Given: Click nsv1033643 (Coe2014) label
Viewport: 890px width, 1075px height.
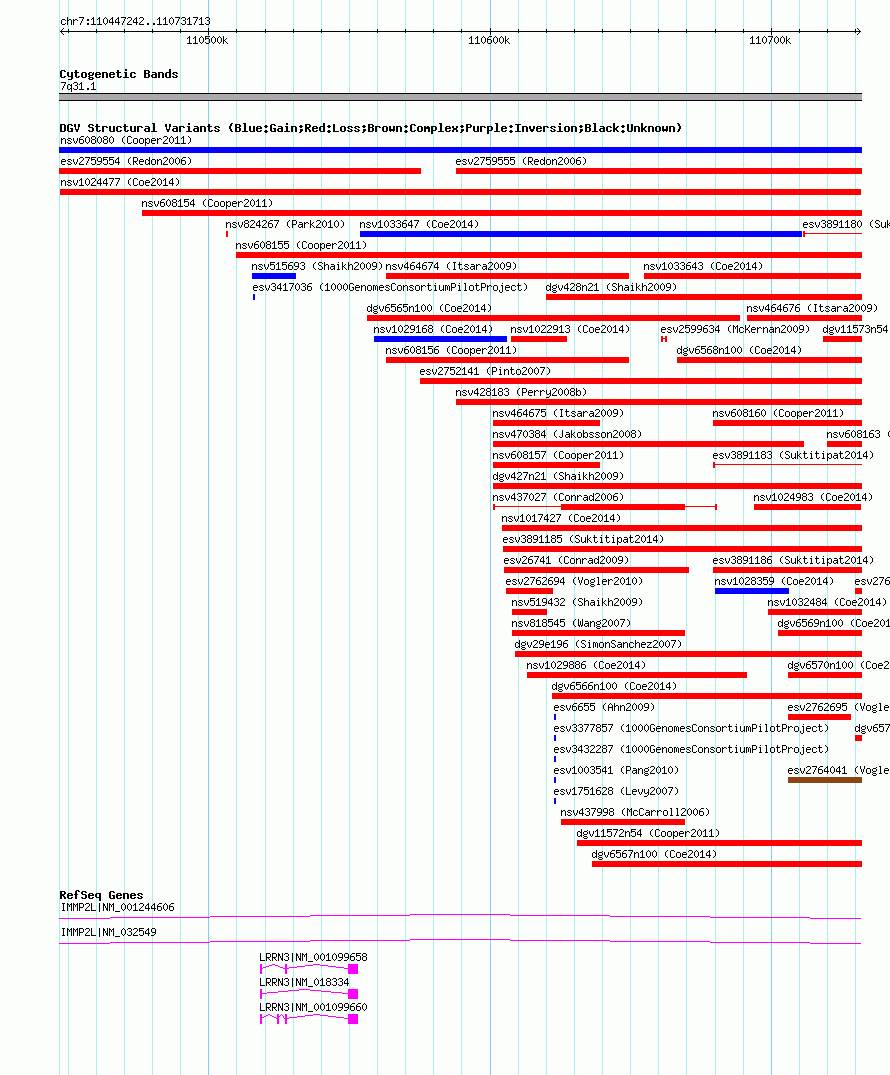Looking at the screenshot, I should pyautogui.click(x=703, y=266).
